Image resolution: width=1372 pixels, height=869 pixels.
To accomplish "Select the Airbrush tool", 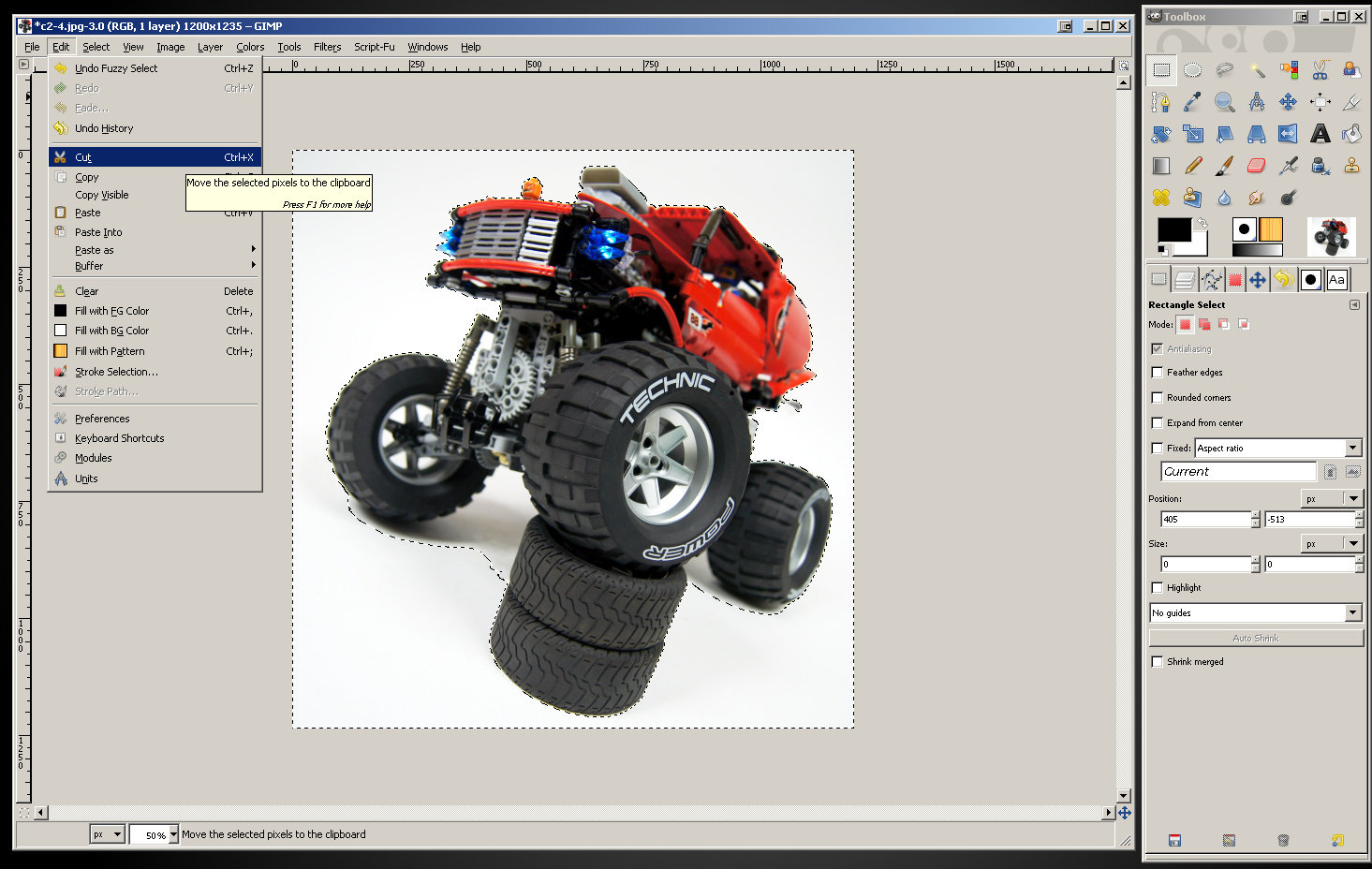I will click(1289, 166).
